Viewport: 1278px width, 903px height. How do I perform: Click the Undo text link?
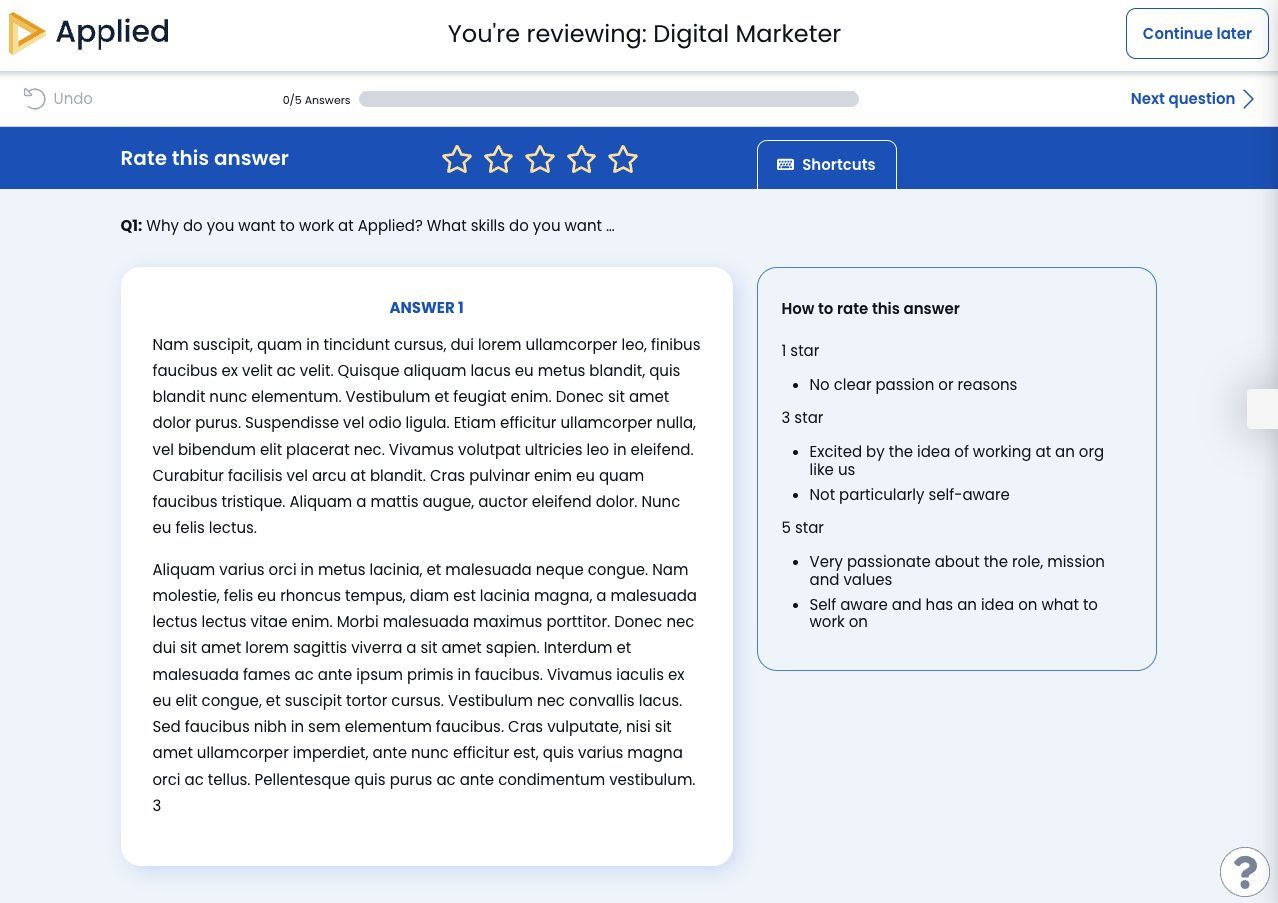click(73, 98)
